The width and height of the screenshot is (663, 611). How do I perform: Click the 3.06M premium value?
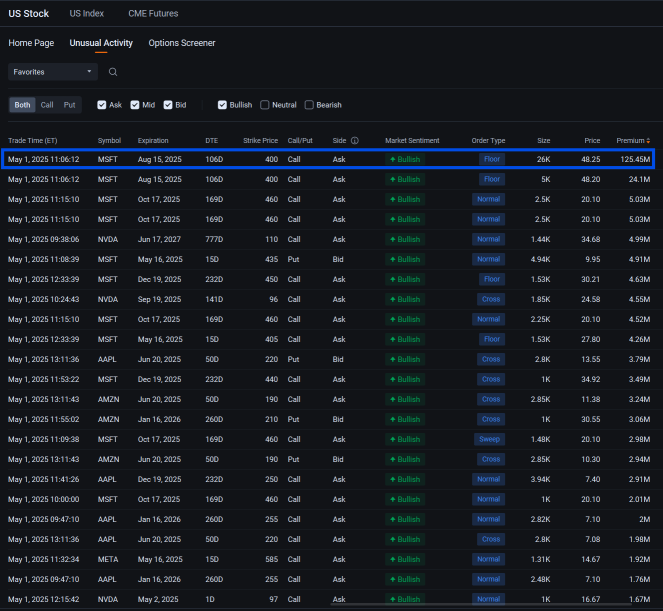[x=639, y=419]
